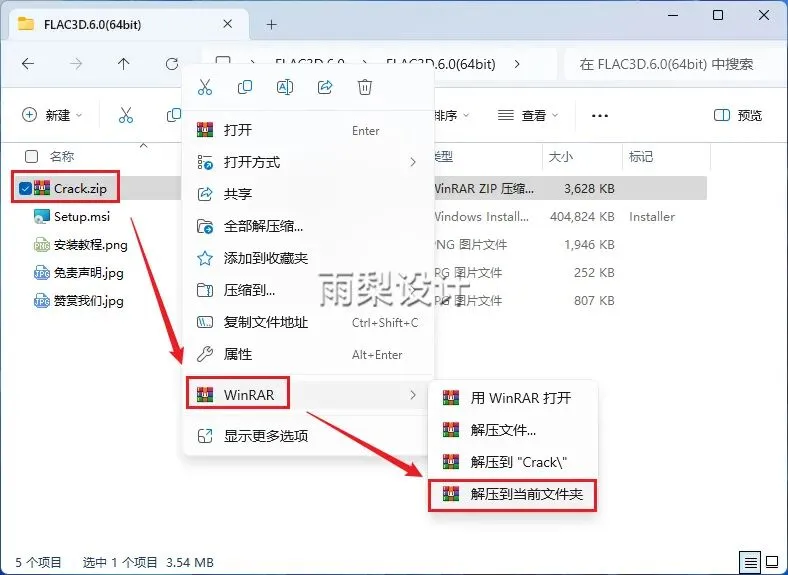The height and width of the screenshot is (575, 788).
Task: Expand arrow next to WinRAR entry
Action: point(413,395)
